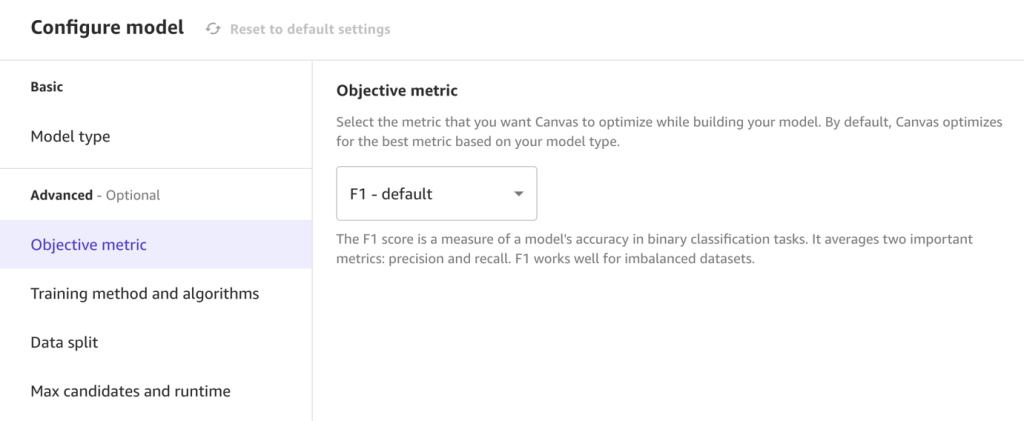Viewport: 1024px width, 421px height.
Task: Select Objective metric in the sidebar
Action: pyautogui.click(x=89, y=245)
